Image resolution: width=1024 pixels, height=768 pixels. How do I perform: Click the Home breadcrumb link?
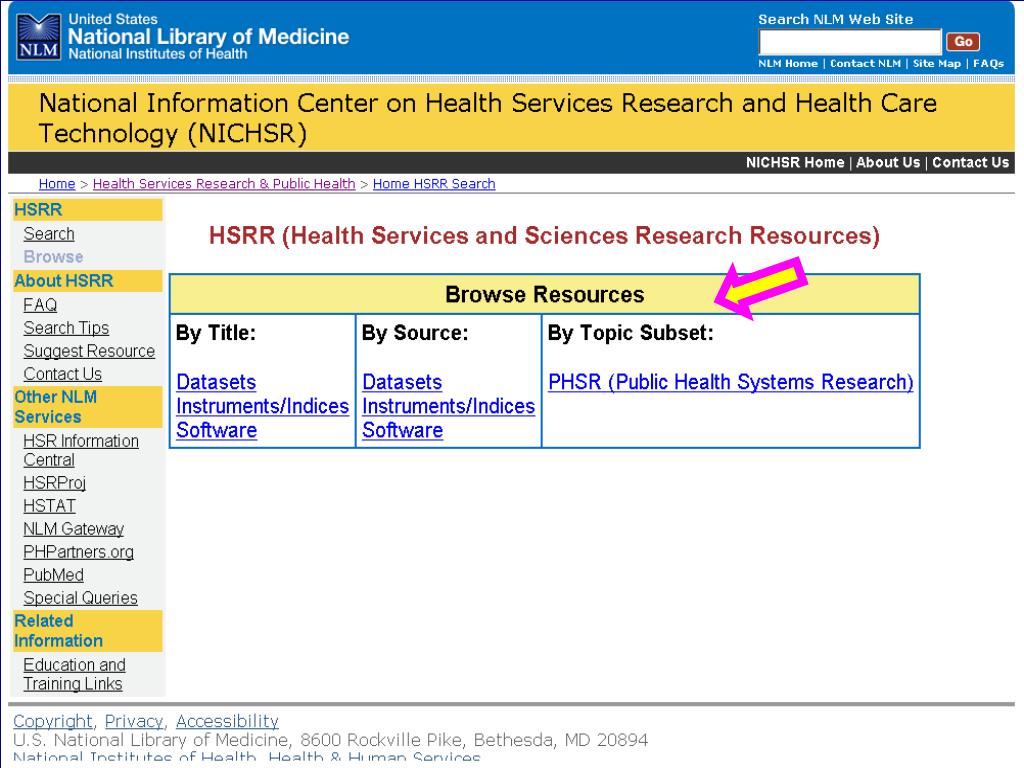point(57,184)
